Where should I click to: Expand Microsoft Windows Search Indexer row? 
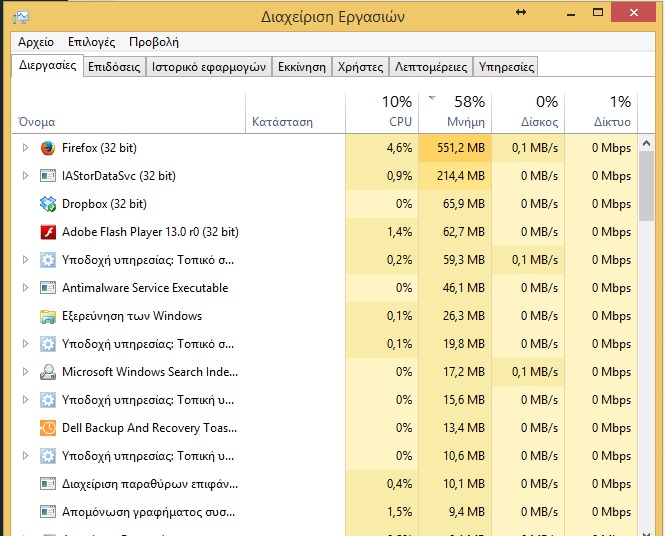coord(25,371)
